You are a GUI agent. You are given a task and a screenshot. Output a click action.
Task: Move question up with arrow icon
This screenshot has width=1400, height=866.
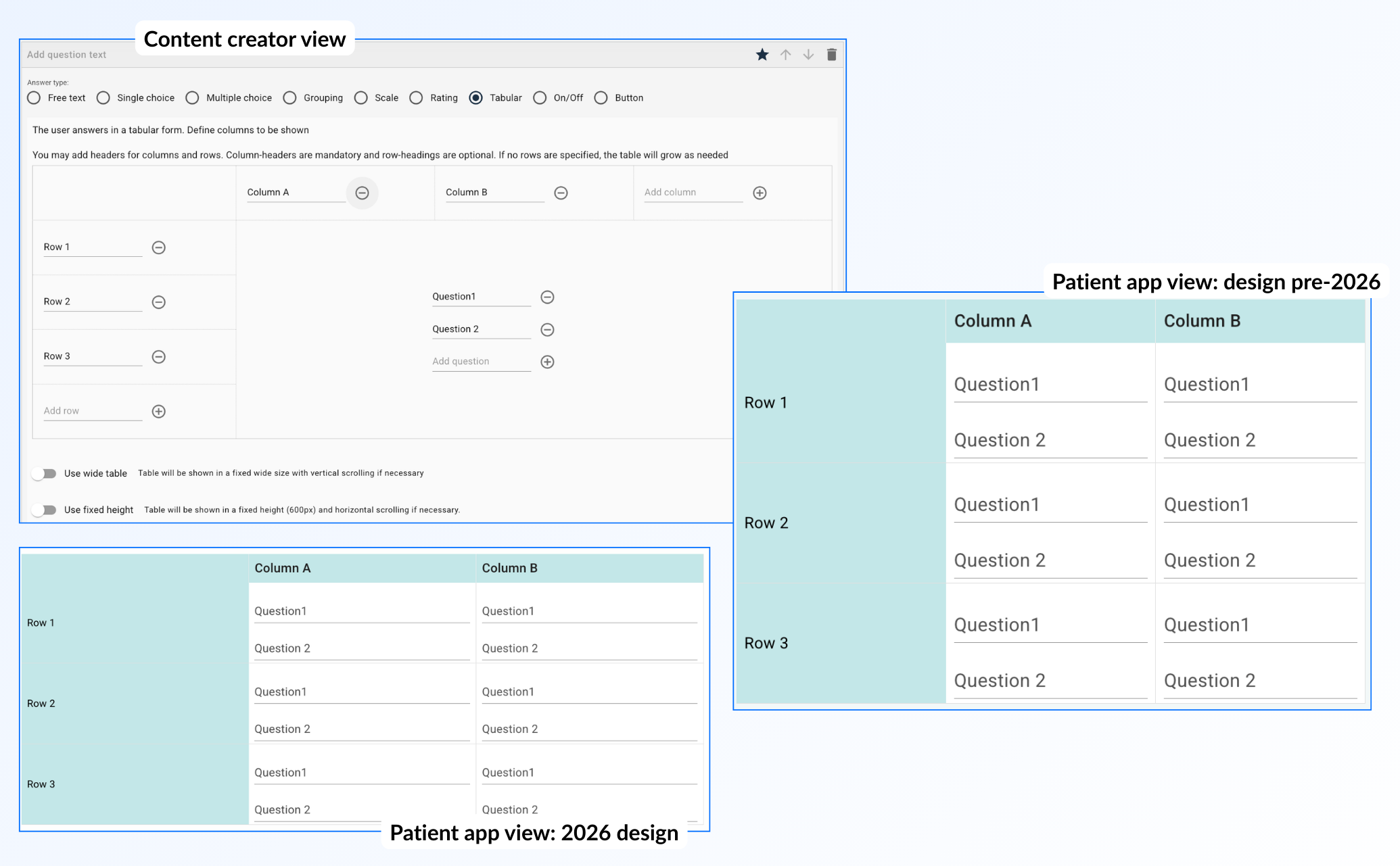785,55
